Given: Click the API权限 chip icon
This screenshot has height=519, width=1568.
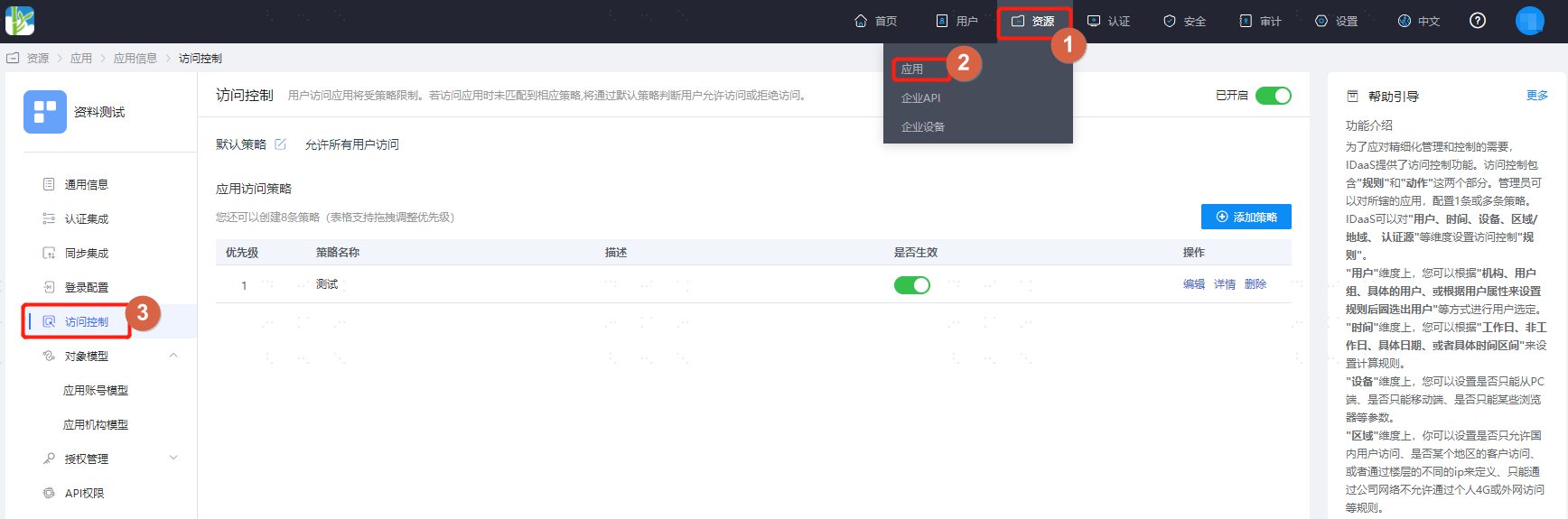Looking at the screenshot, I should point(49,493).
